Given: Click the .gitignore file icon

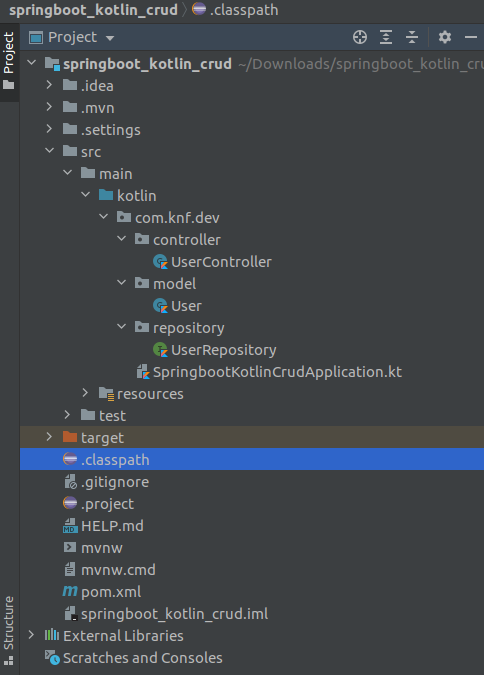Looking at the screenshot, I should click(x=70, y=481).
